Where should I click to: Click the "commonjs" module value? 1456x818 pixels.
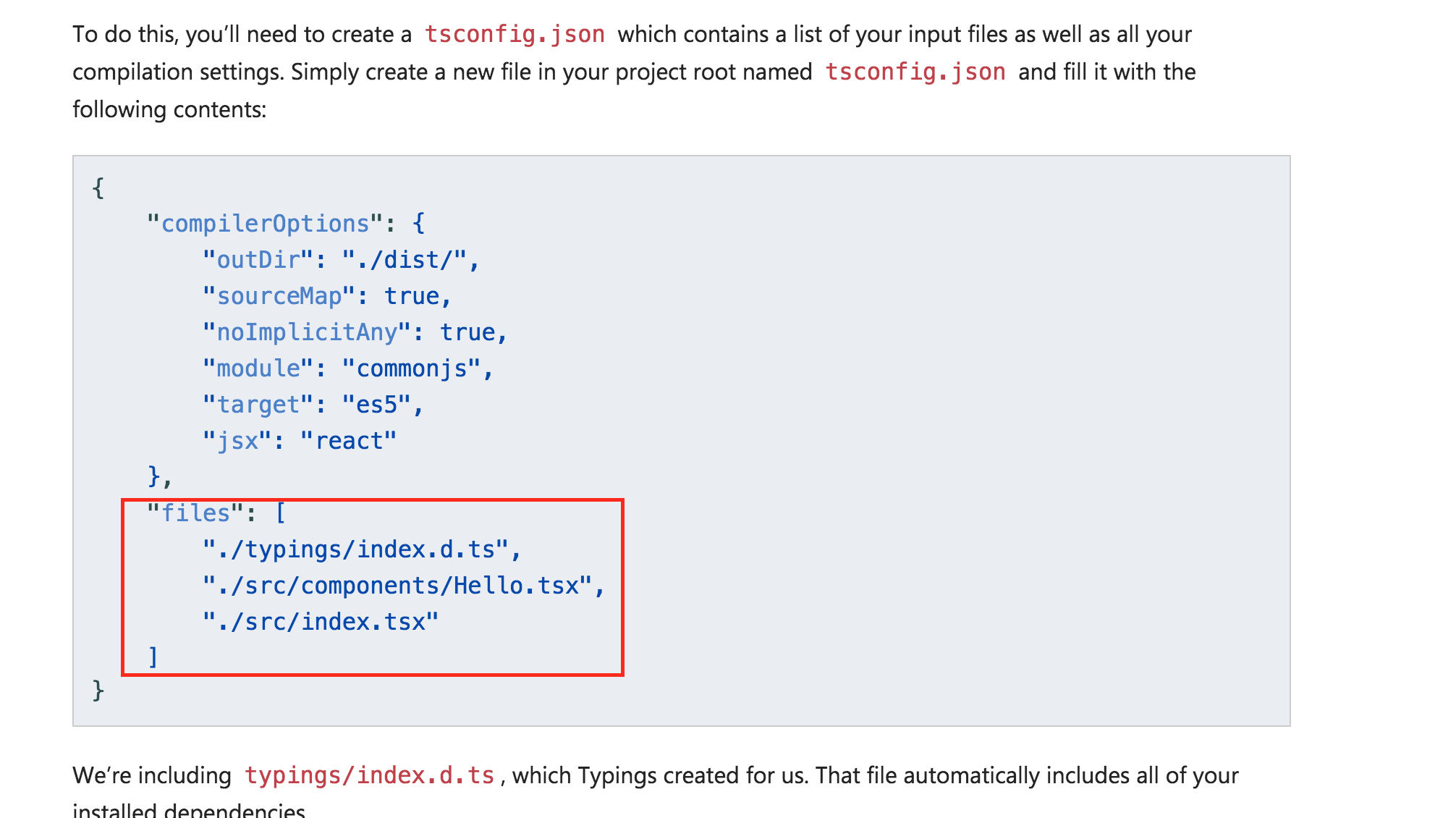[x=411, y=368]
